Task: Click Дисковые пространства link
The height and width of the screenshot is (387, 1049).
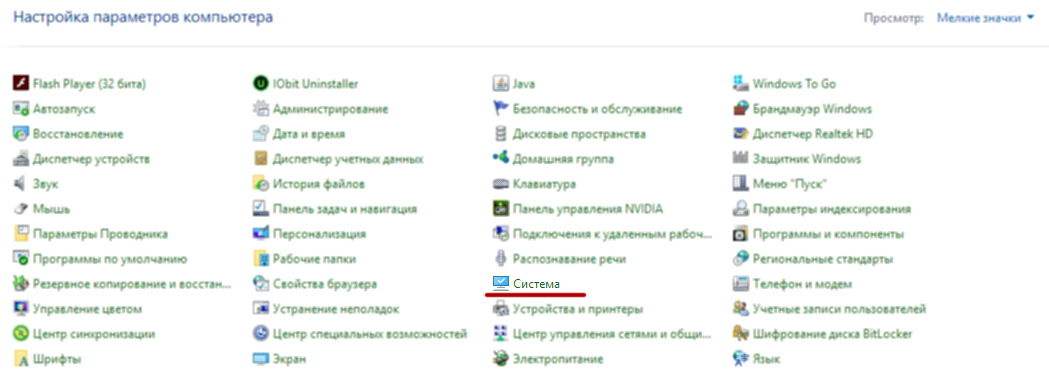Action: point(579,134)
